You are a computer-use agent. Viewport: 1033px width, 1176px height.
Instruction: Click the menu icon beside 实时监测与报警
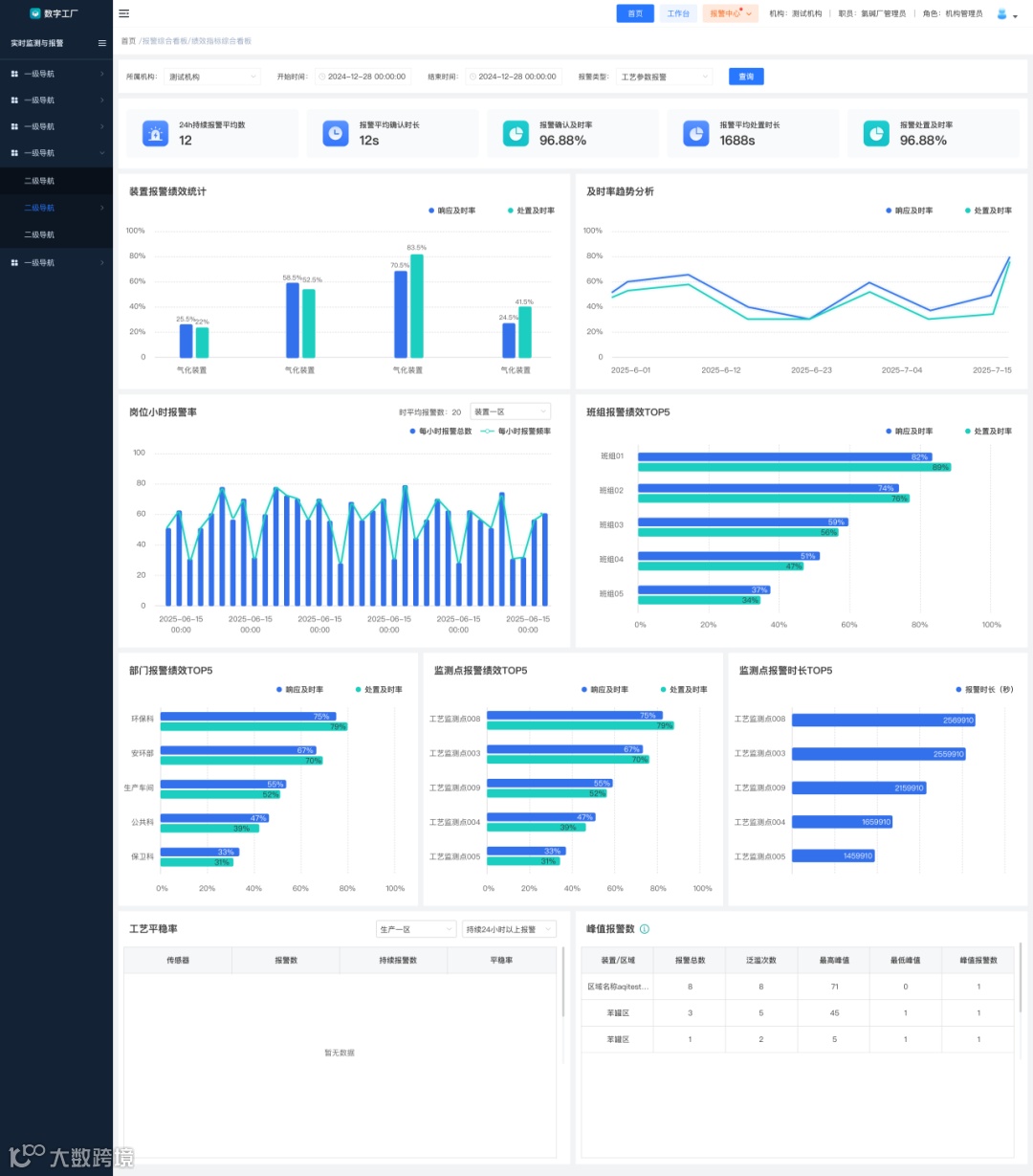click(101, 43)
